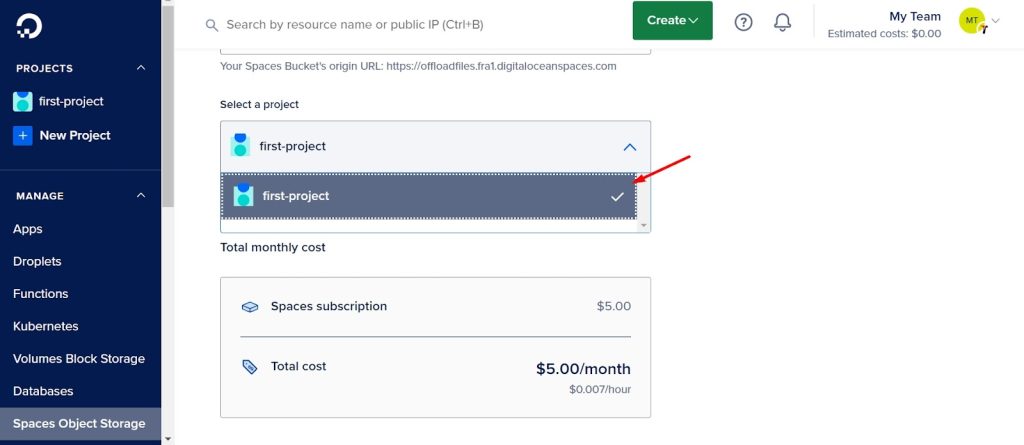Open the Create dropdown button
Image resolution: width=1024 pixels, height=445 pixels.
tap(673, 20)
